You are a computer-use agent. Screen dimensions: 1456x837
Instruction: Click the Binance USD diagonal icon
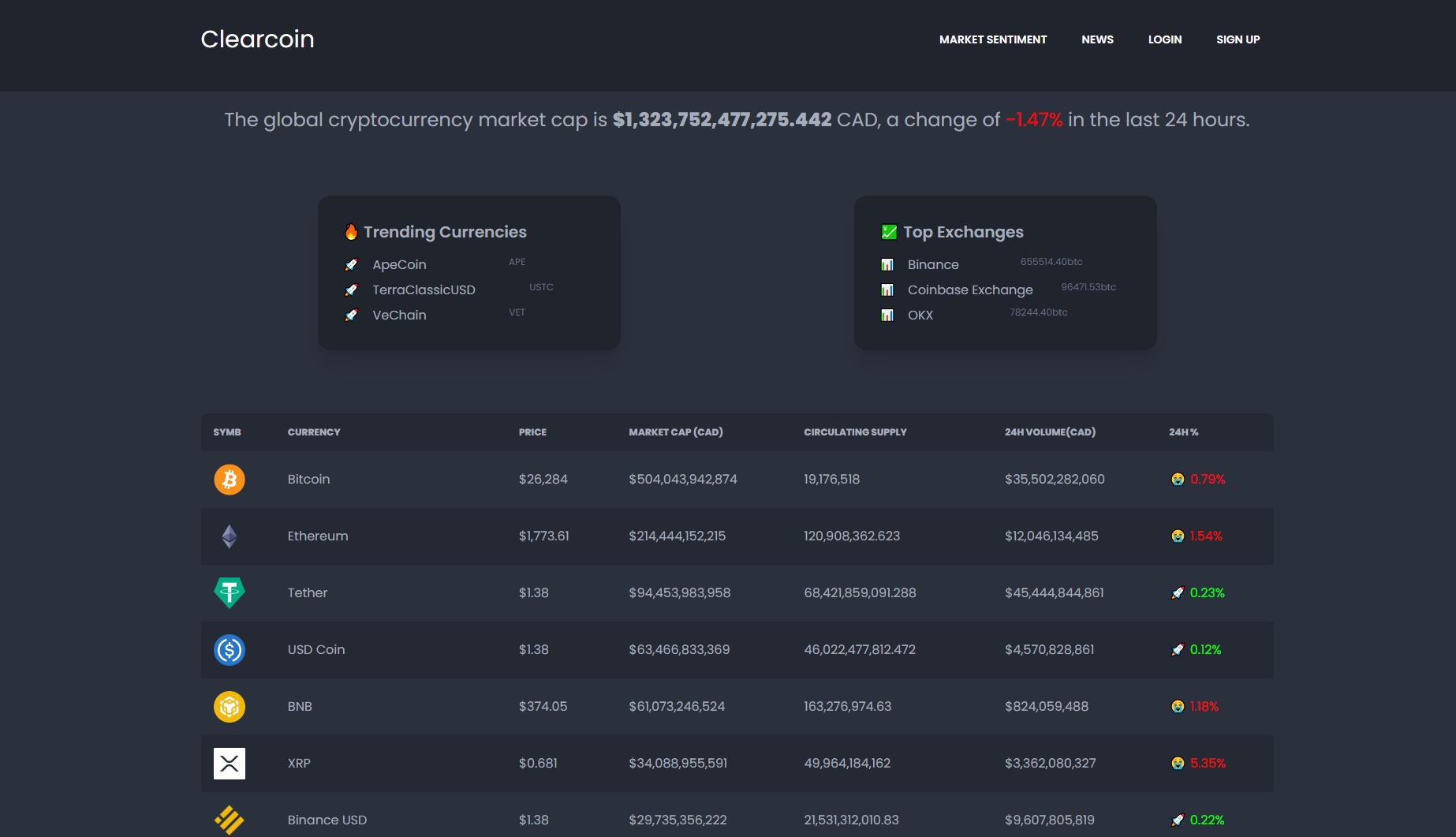(x=229, y=820)
